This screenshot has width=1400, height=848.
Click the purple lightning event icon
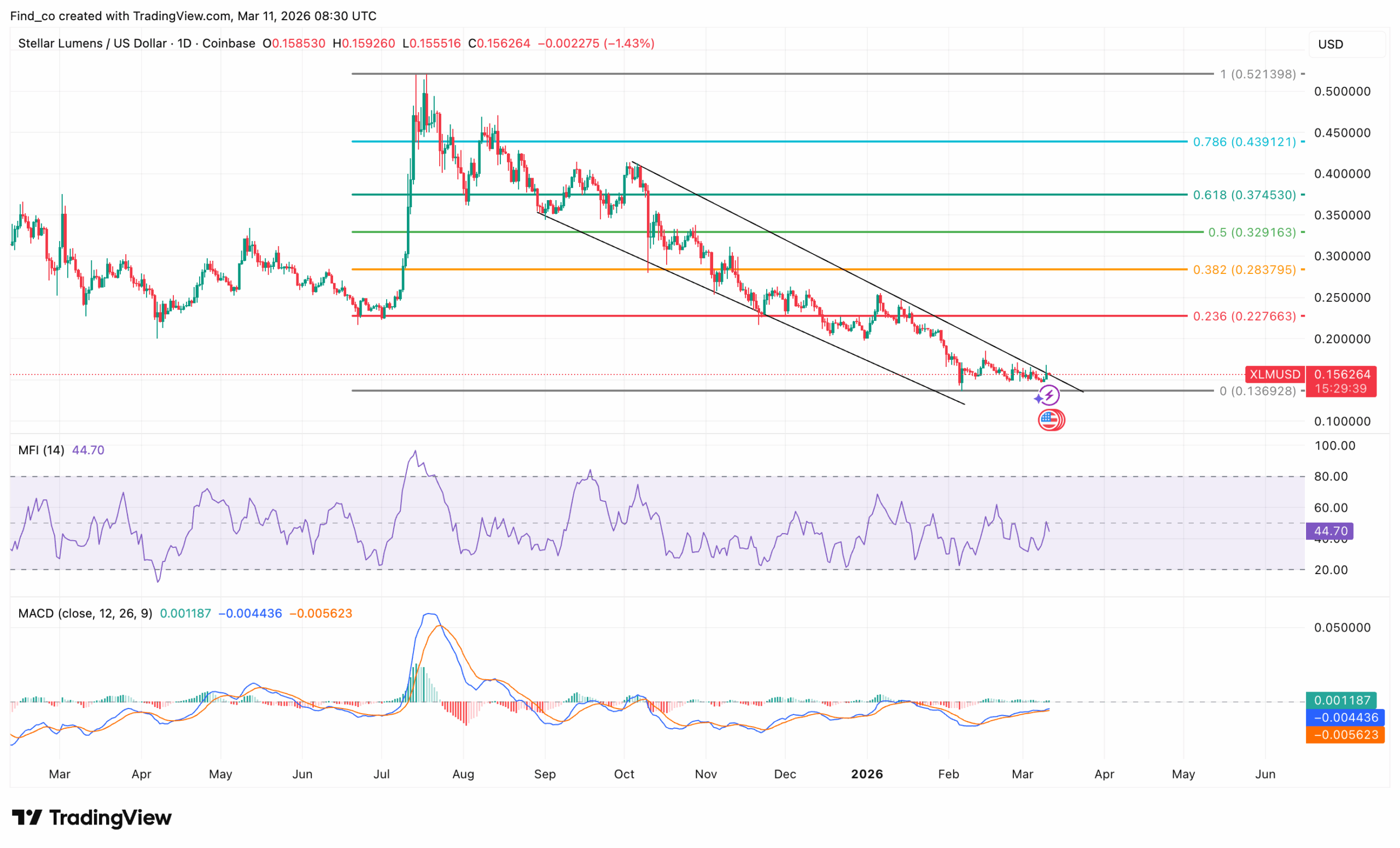coord(1048,395)
